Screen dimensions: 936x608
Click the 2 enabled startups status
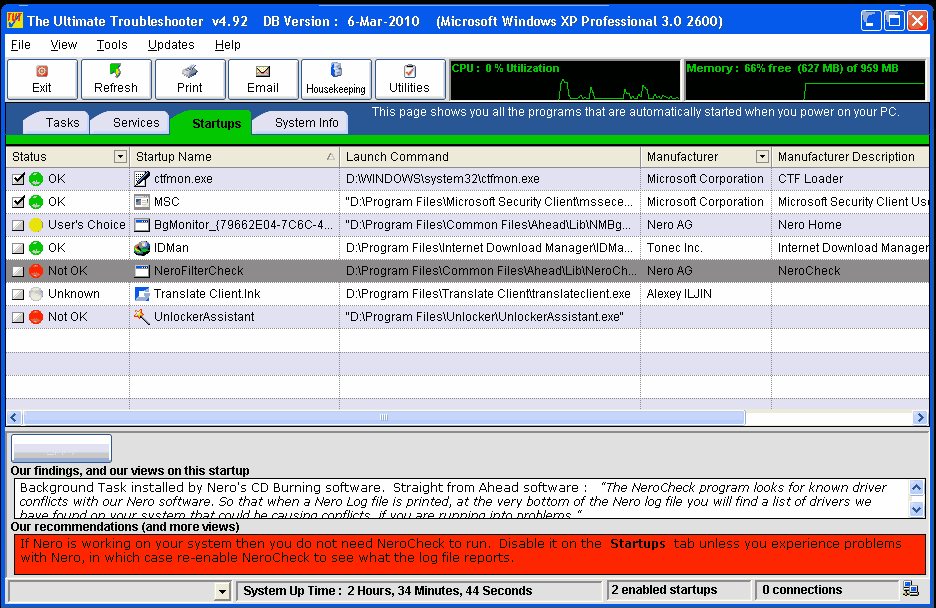(679, 590)
